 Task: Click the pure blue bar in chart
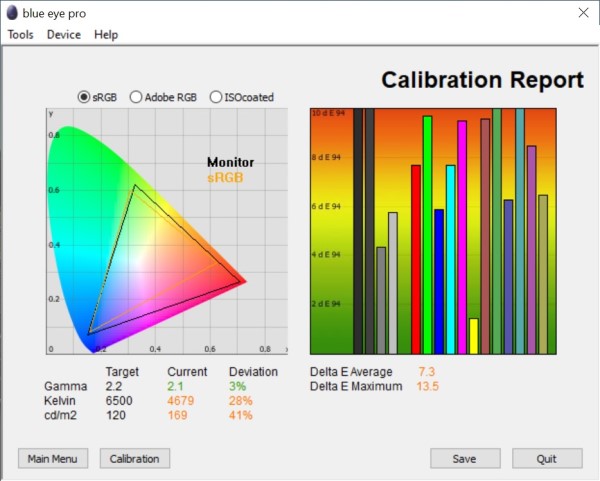pos(439,280)
